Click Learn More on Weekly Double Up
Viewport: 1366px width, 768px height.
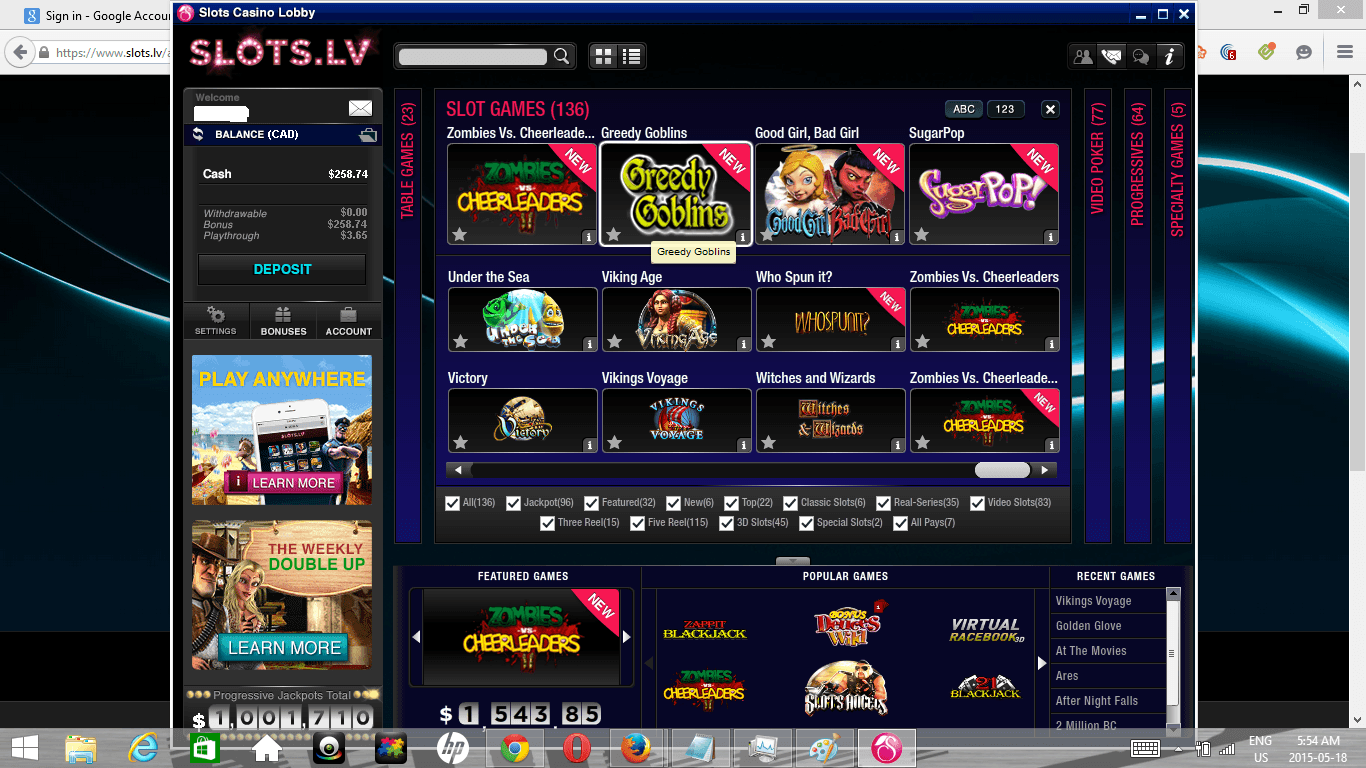click(x=284, y=647)
